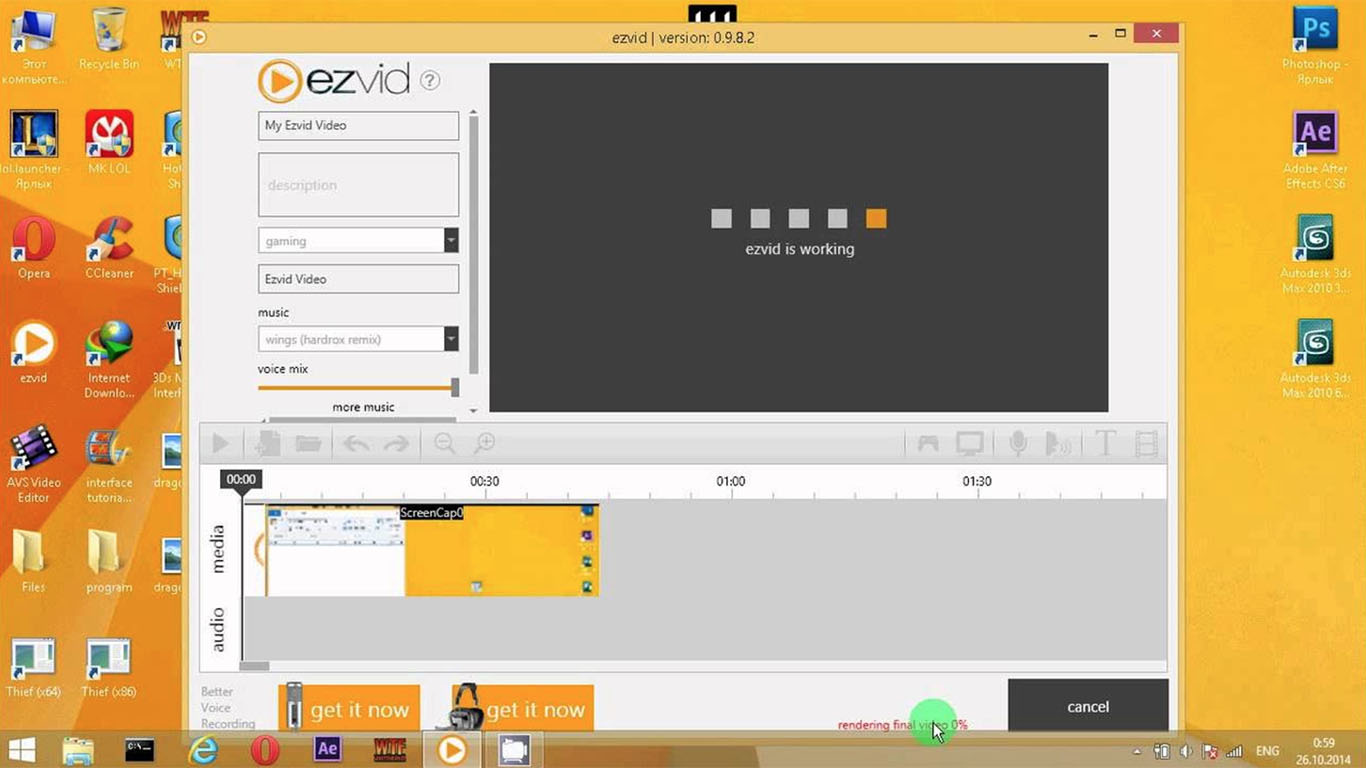Click the get it now offer
Screen dimensions: 1366x768
point(362,708)
